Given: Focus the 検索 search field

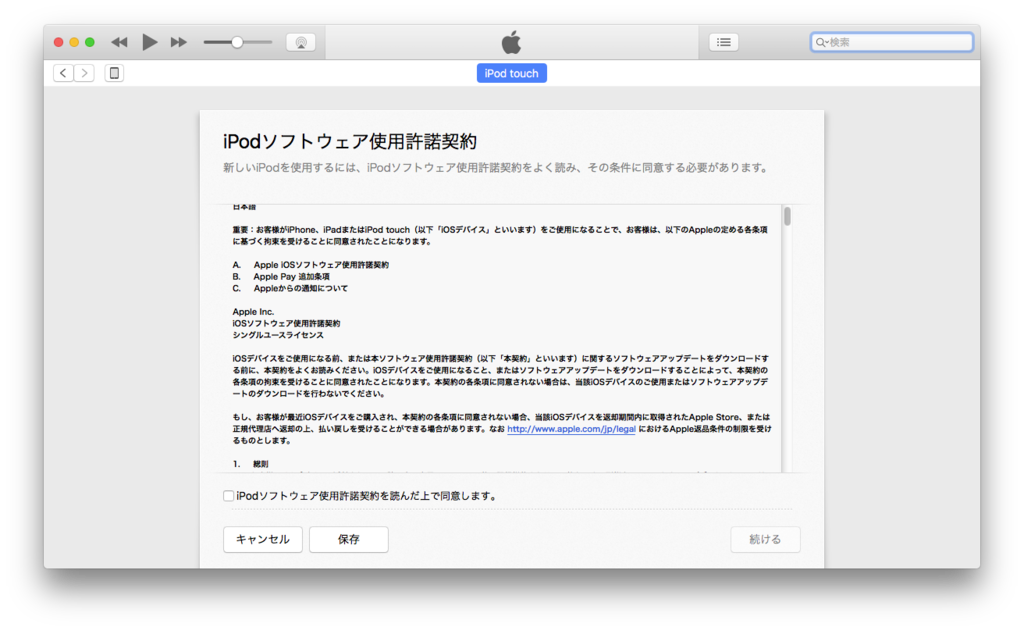Looking at the screenshot, I should coord(892,42).
